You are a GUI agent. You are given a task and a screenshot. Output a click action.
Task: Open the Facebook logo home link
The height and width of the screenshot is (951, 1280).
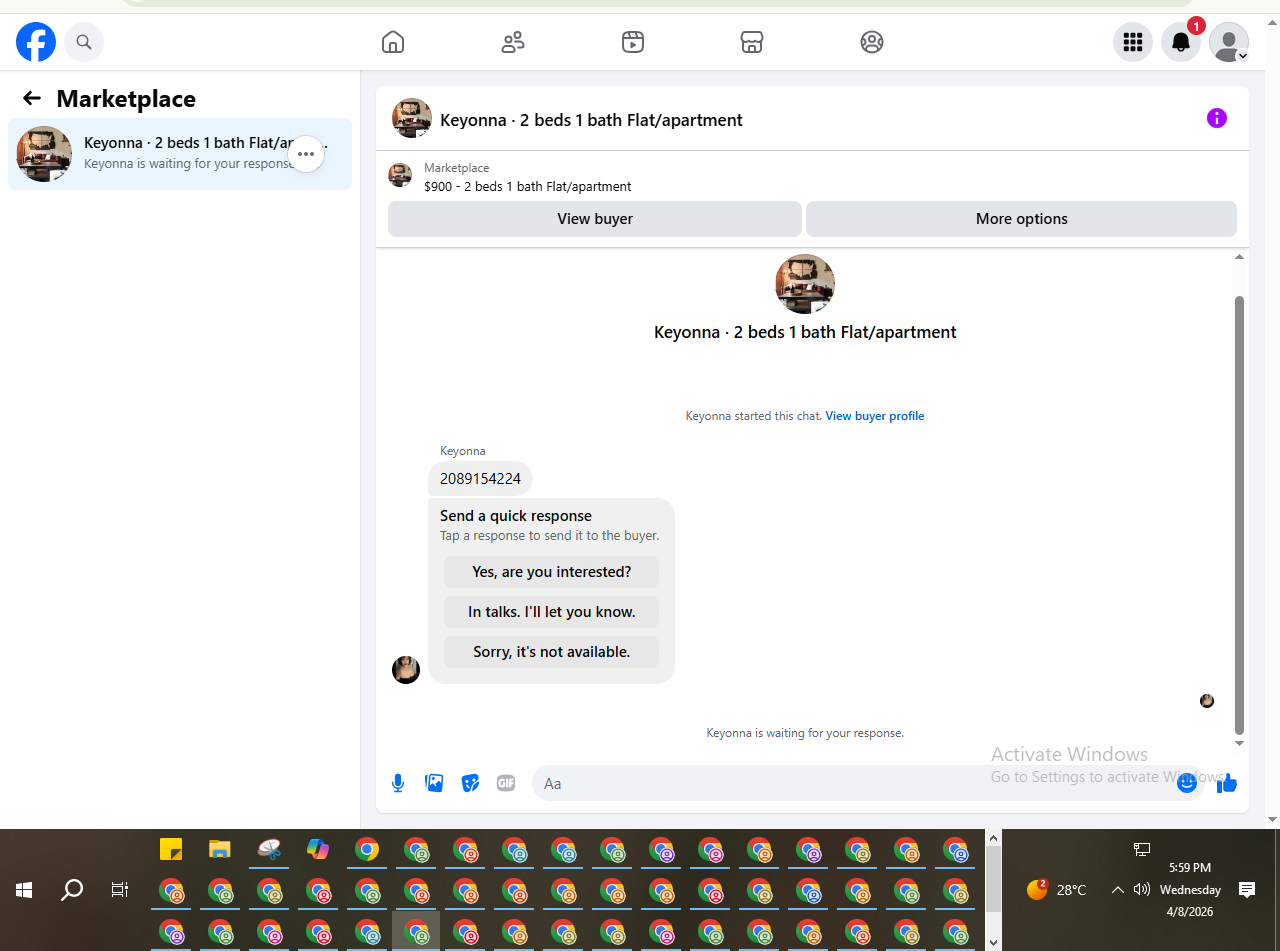click(36, 42)
